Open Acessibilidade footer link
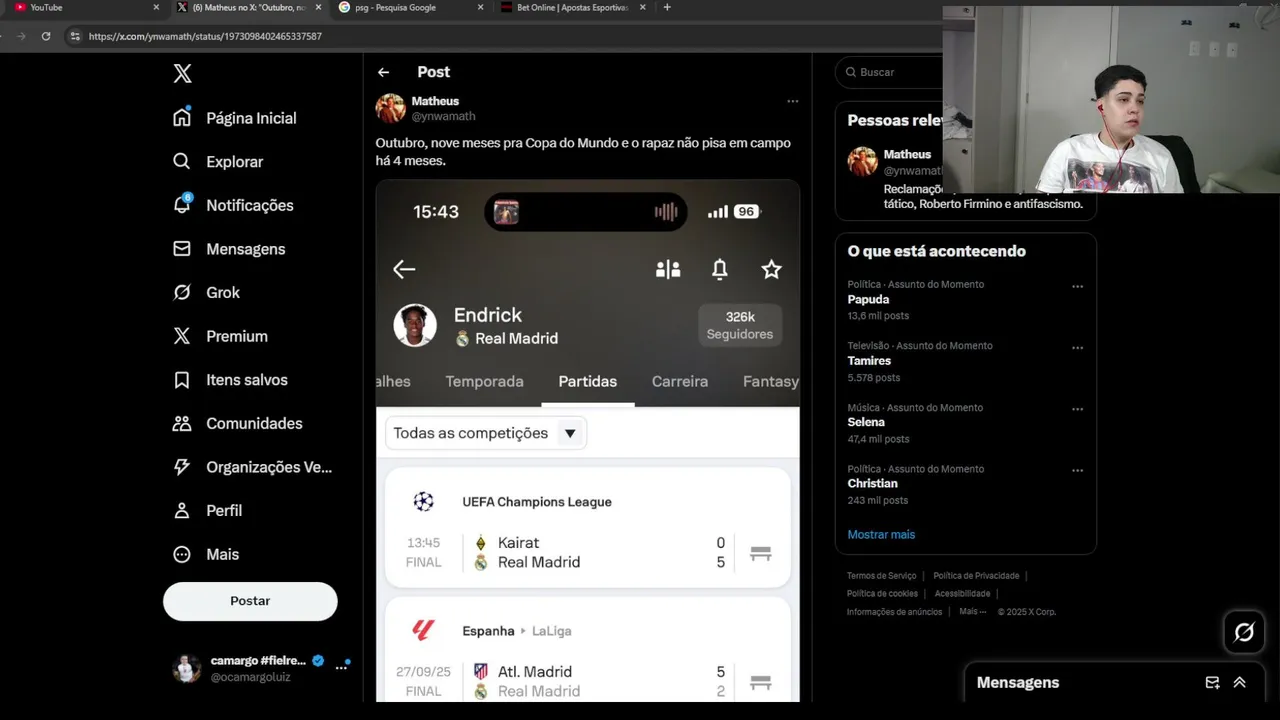This screenshot has width=1280, height=720. coord(962,594)
